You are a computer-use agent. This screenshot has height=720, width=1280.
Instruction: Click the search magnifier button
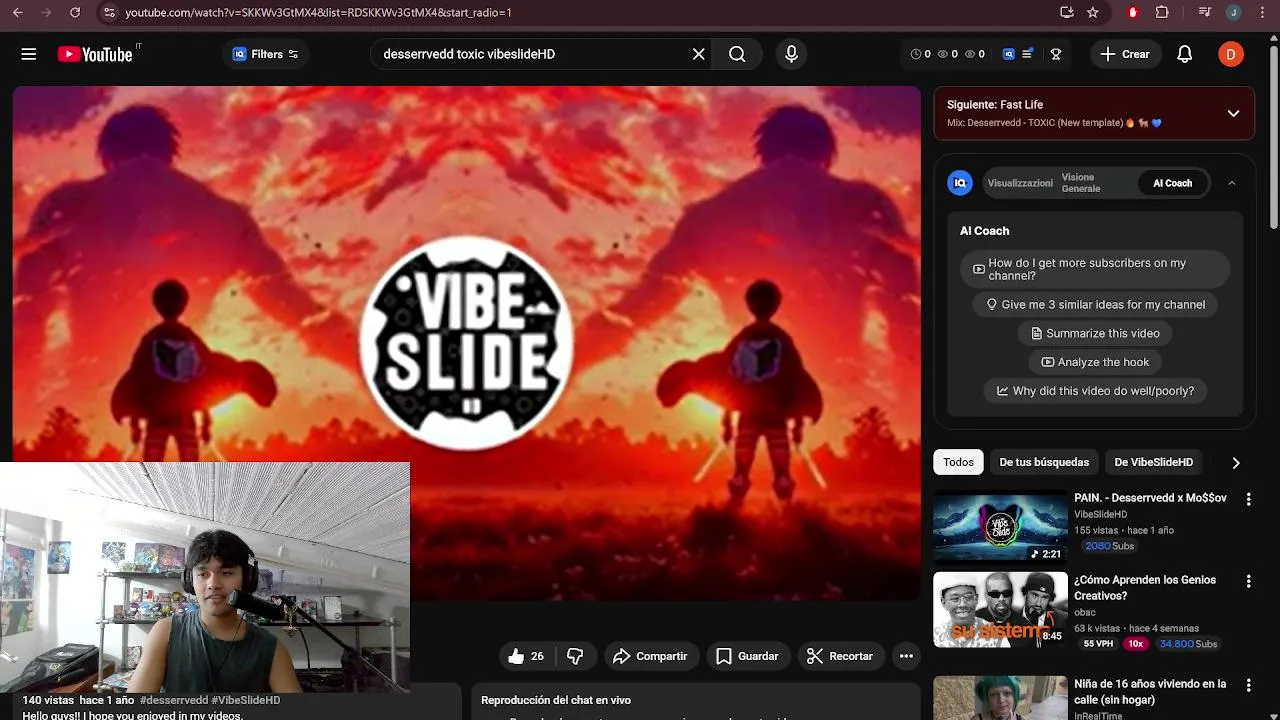pyautogui.click(x=737, y=54)
